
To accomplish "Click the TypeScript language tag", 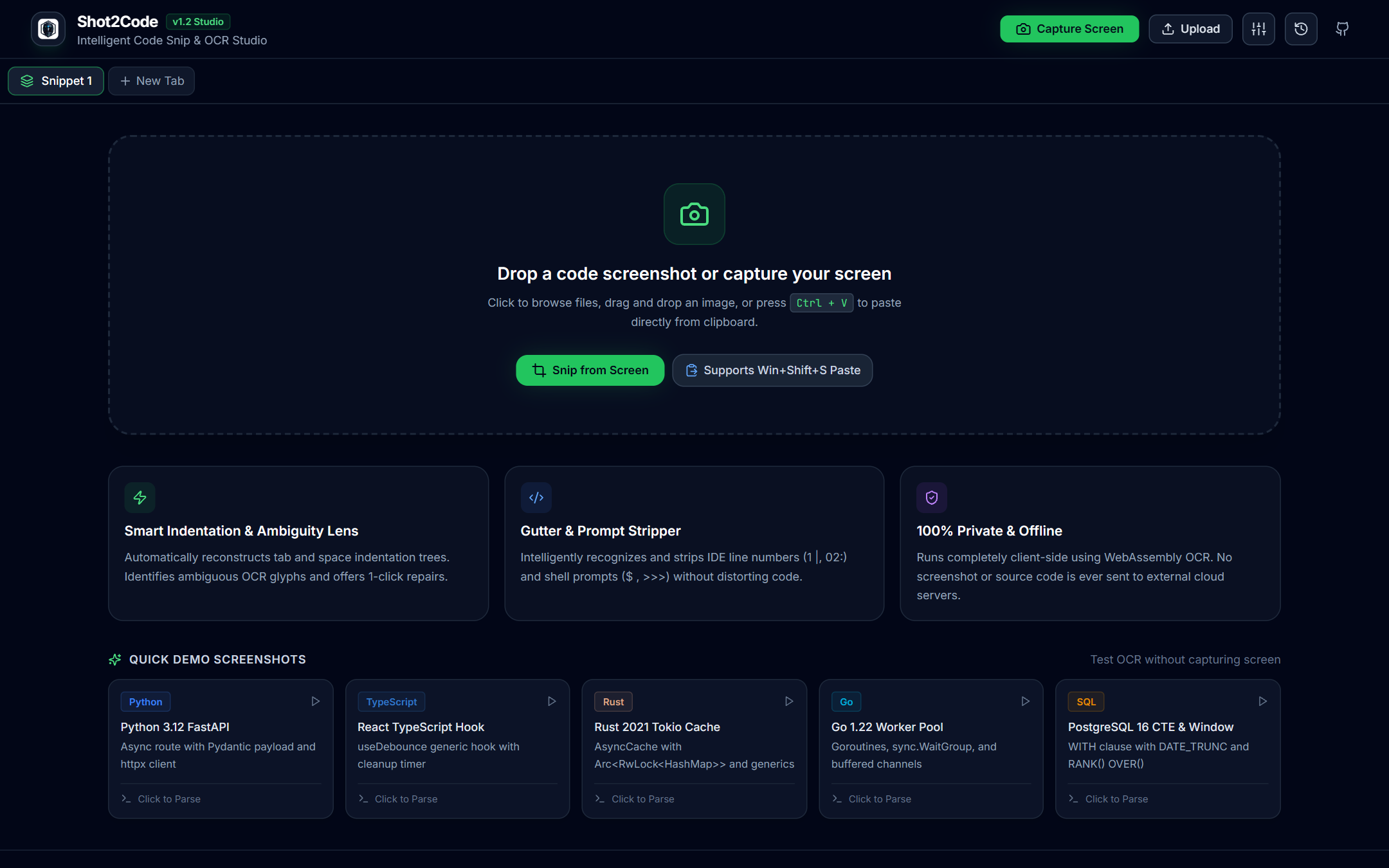I will [391, 702].
